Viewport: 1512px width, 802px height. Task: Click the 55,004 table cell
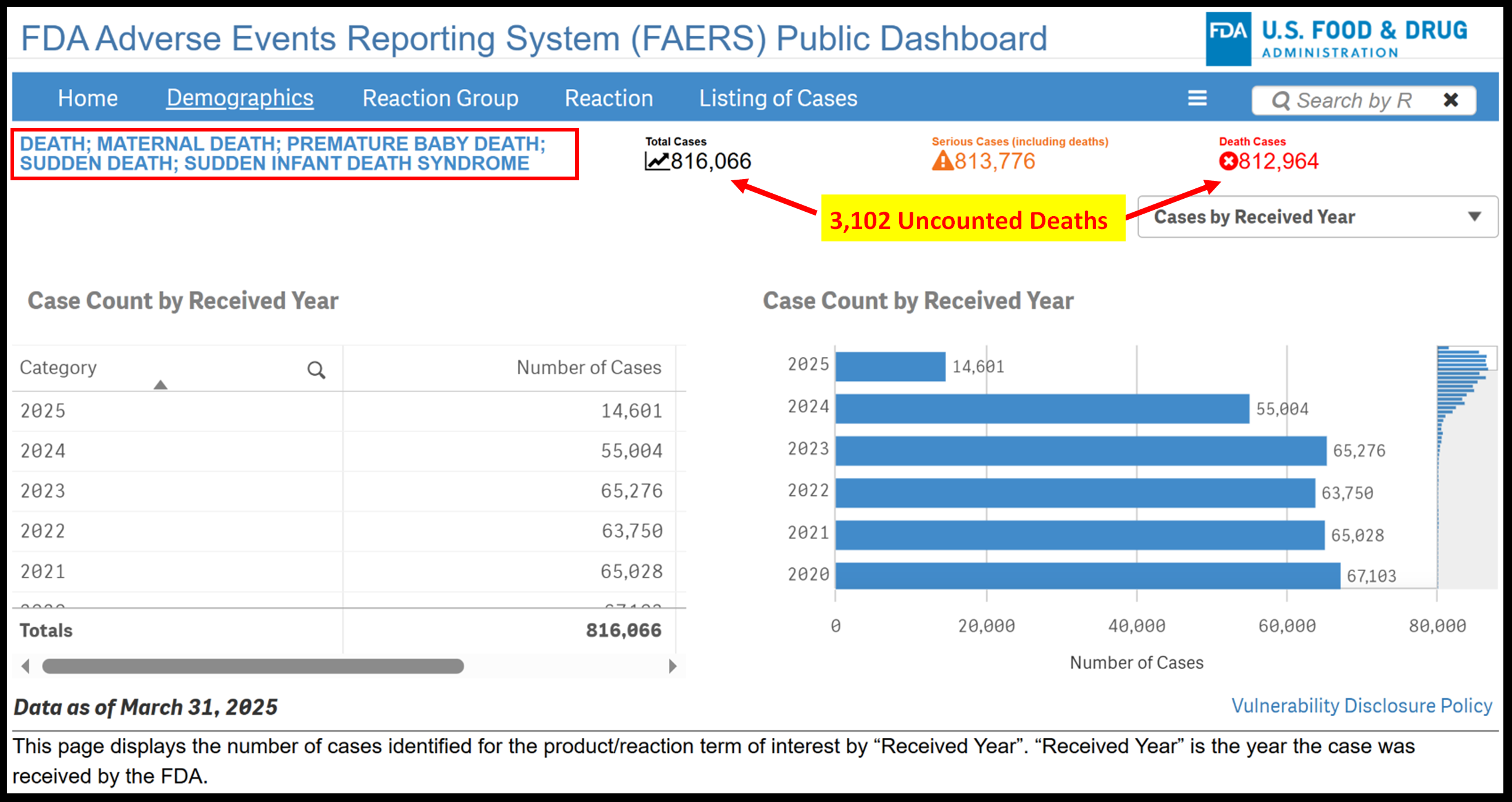click(631, 451)
